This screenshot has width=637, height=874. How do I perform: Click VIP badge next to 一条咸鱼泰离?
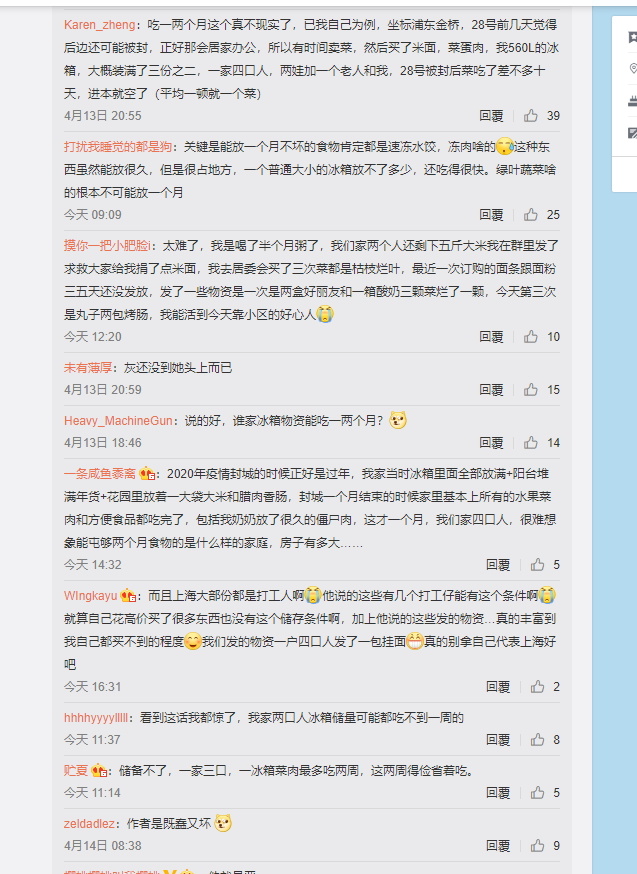coord(147,474)
